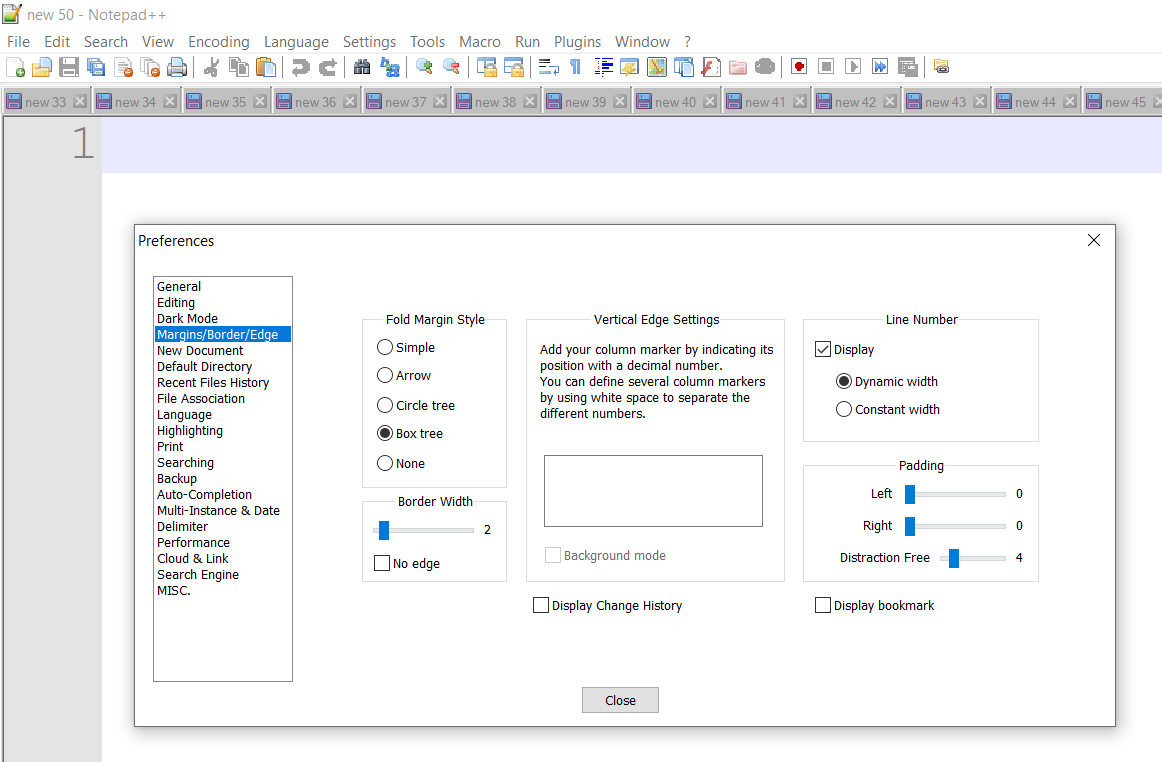This screenshot has width=1162, height=762.
Task: Select the Dark Mode preferences category
Action: point(187,318)
